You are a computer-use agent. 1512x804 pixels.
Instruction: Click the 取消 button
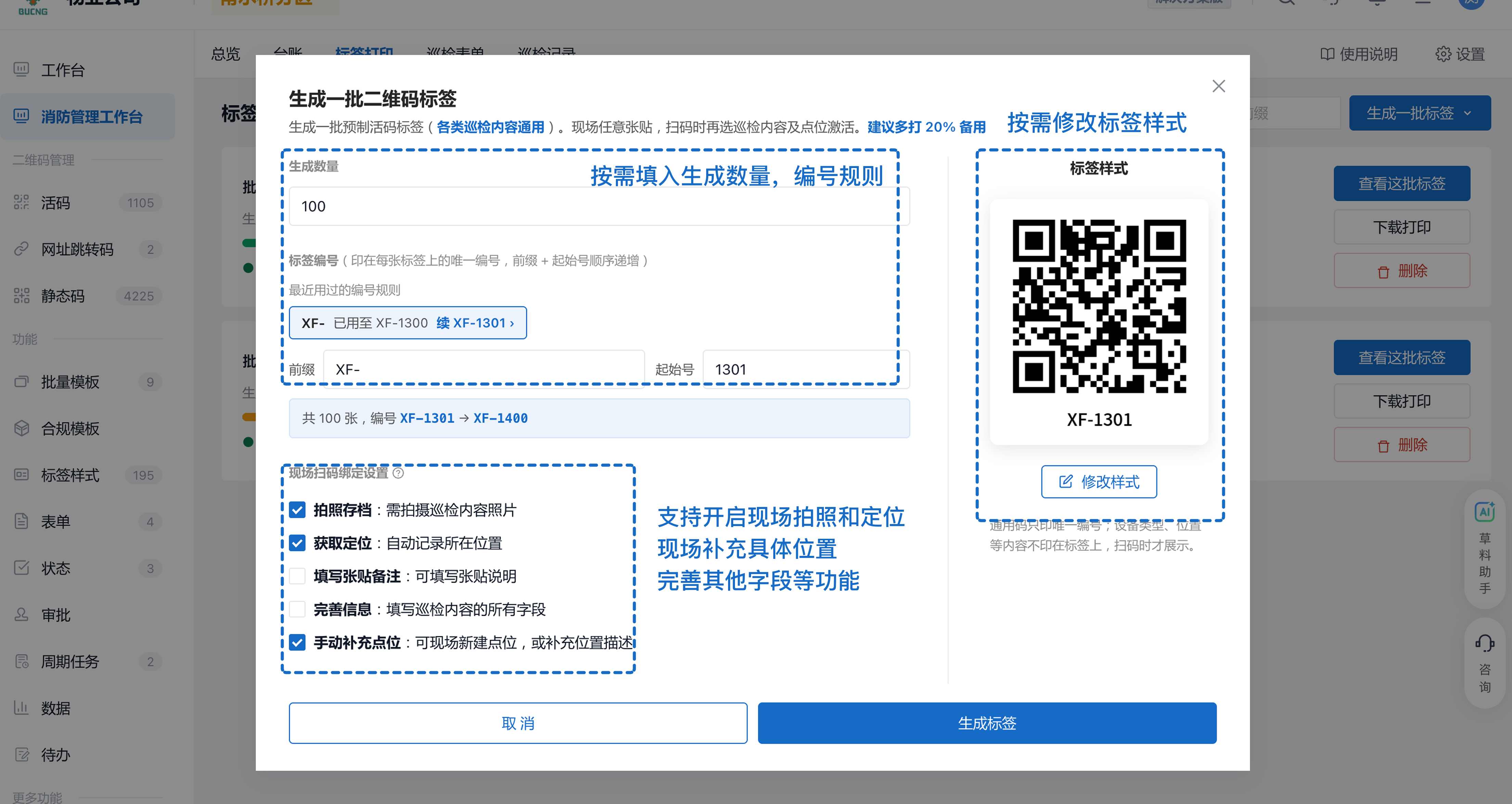(518, 723)
